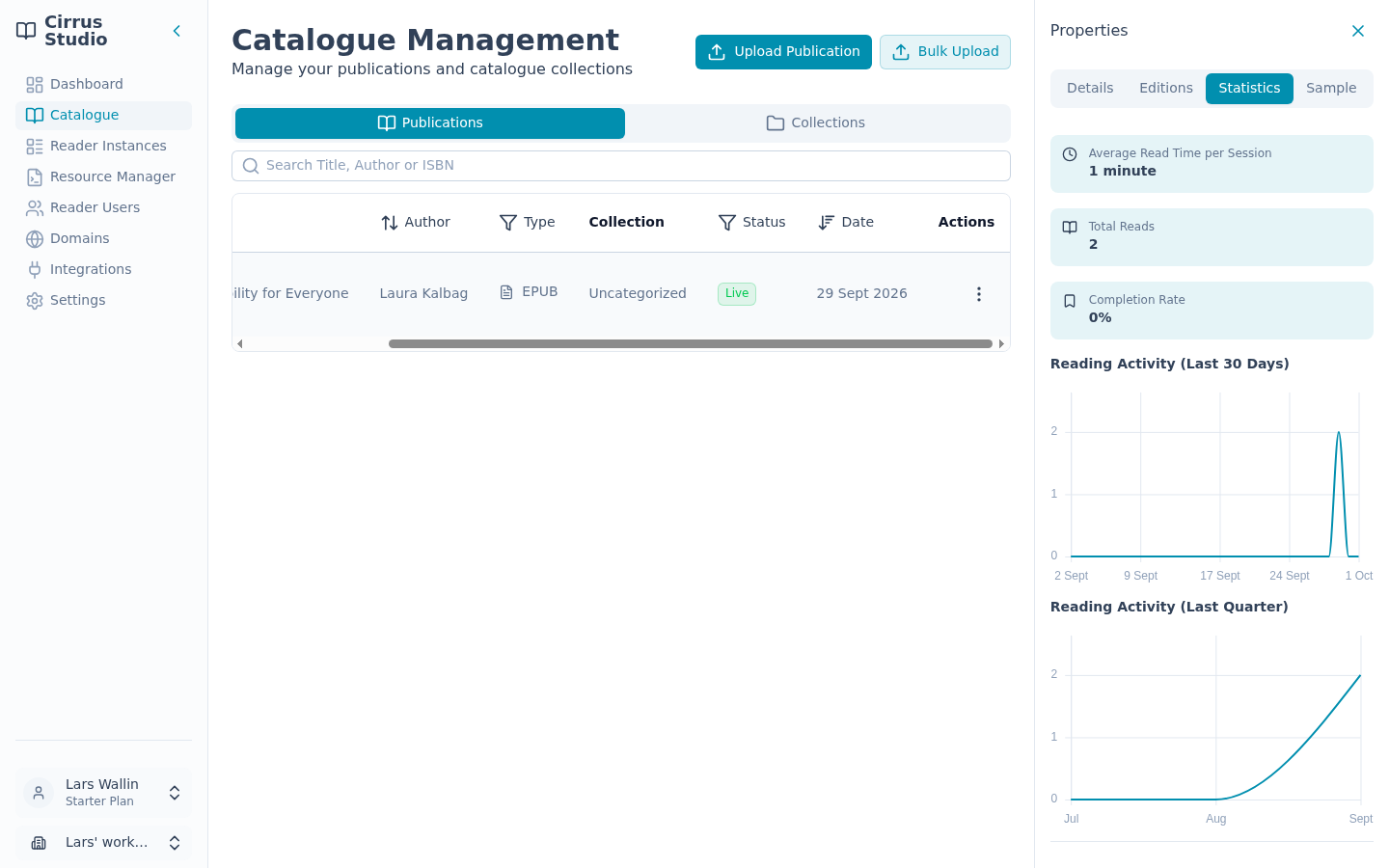
Task: Click the Total Reads book icon
Action: (1070, 228)
